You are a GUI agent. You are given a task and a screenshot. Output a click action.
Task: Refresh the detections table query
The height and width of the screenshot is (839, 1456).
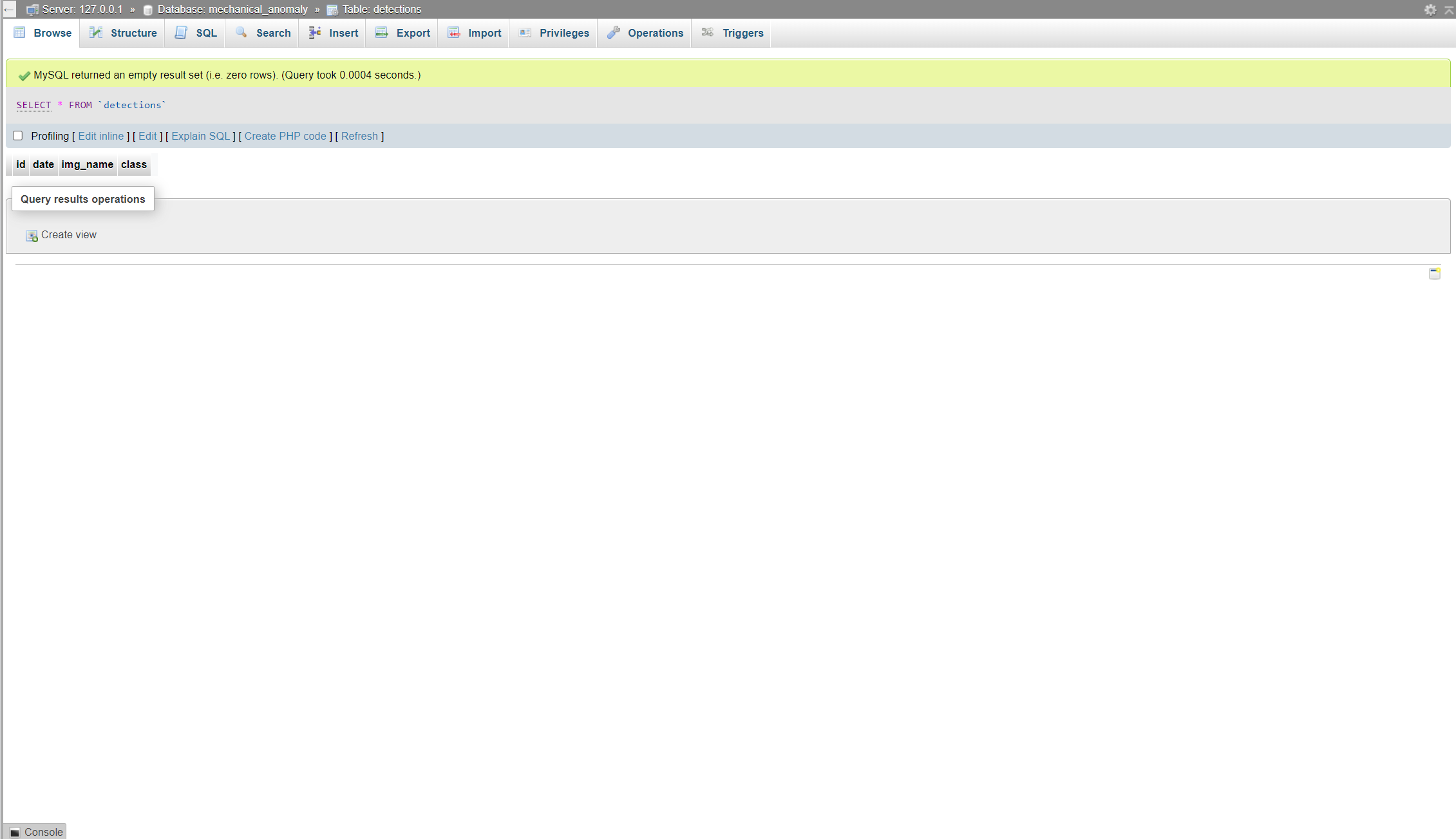tap(359, 136)
